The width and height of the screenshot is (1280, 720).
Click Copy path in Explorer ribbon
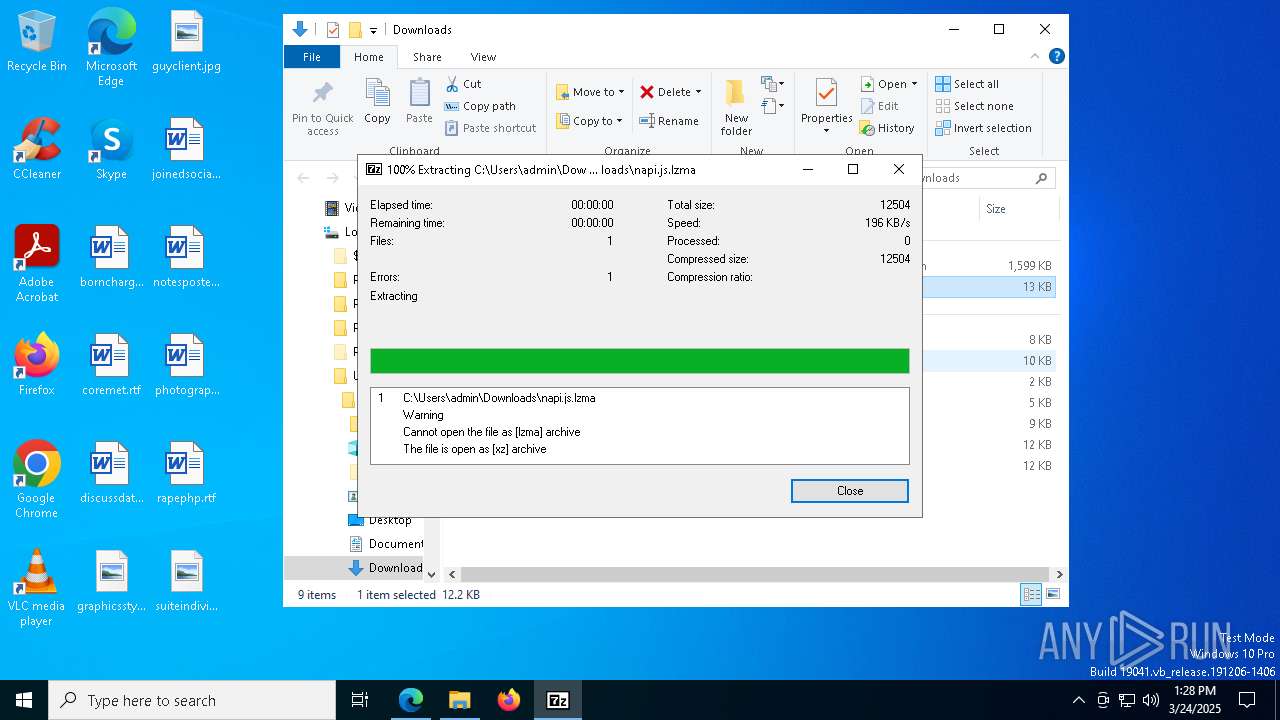tap(480, 106)
